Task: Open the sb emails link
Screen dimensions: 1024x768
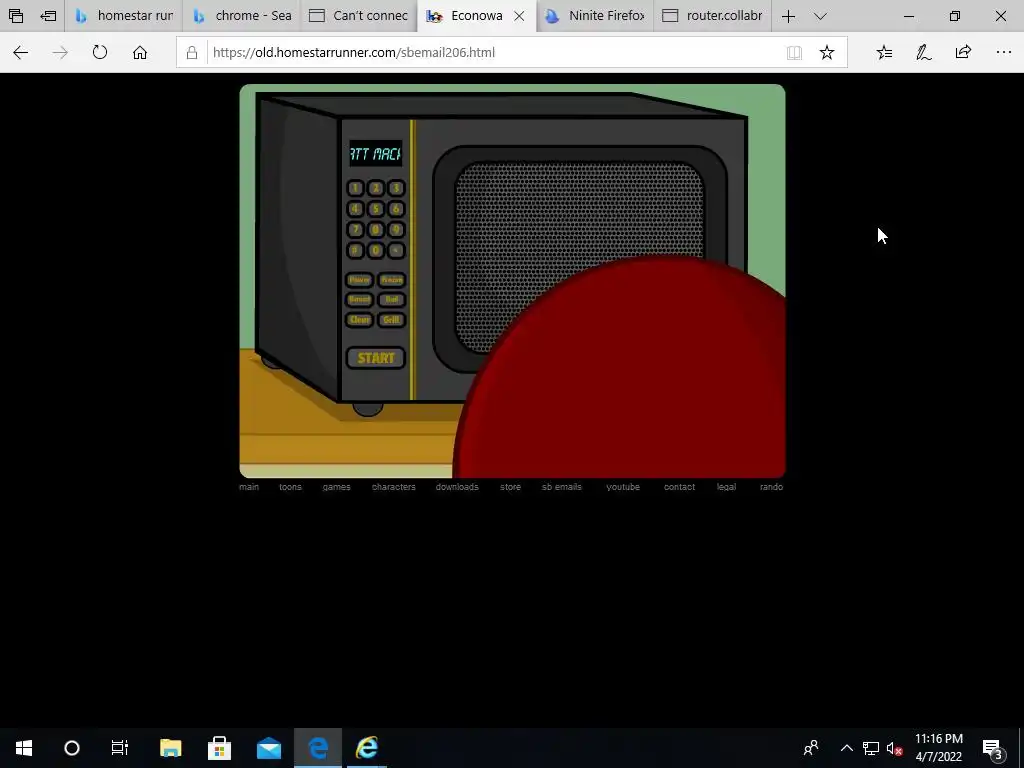Action: tap(562, 487)
